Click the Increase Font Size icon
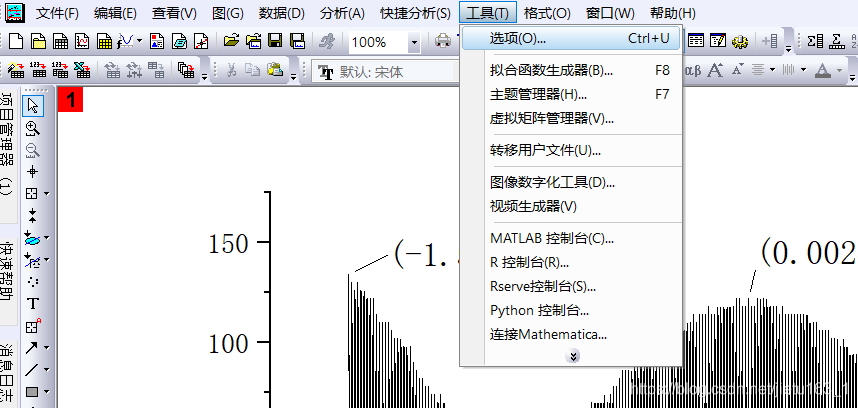The image size is (858, 408). pos(715,70)
